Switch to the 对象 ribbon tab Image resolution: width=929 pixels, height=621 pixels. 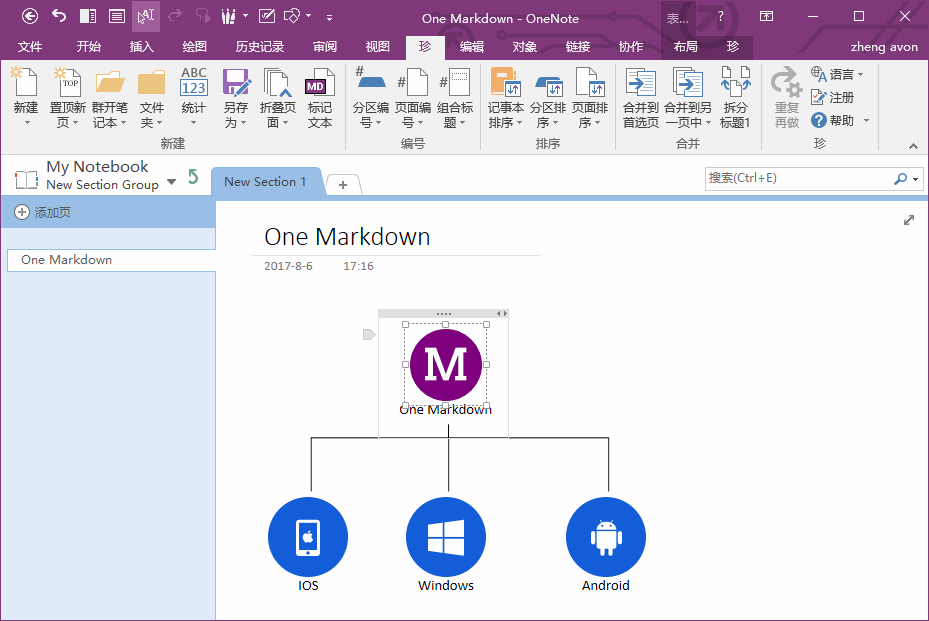coord(524,47)
